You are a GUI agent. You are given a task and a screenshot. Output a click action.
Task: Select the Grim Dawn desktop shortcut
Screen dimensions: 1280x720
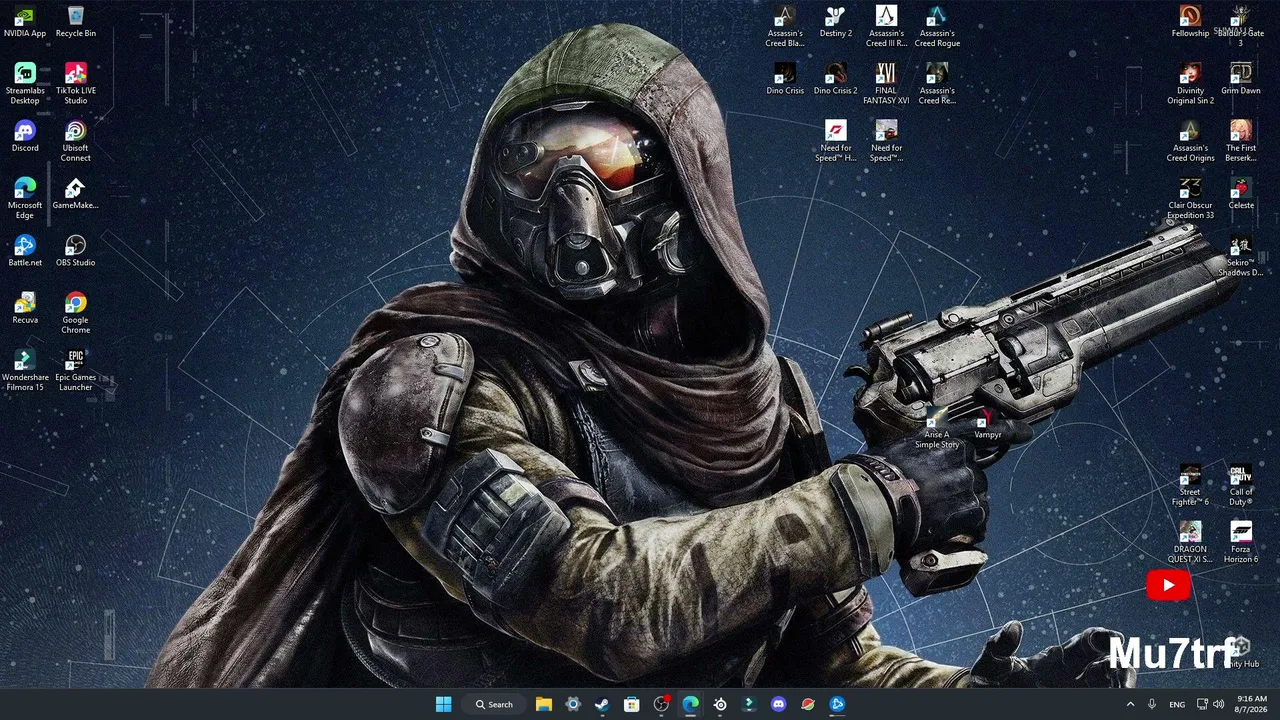1241,79
